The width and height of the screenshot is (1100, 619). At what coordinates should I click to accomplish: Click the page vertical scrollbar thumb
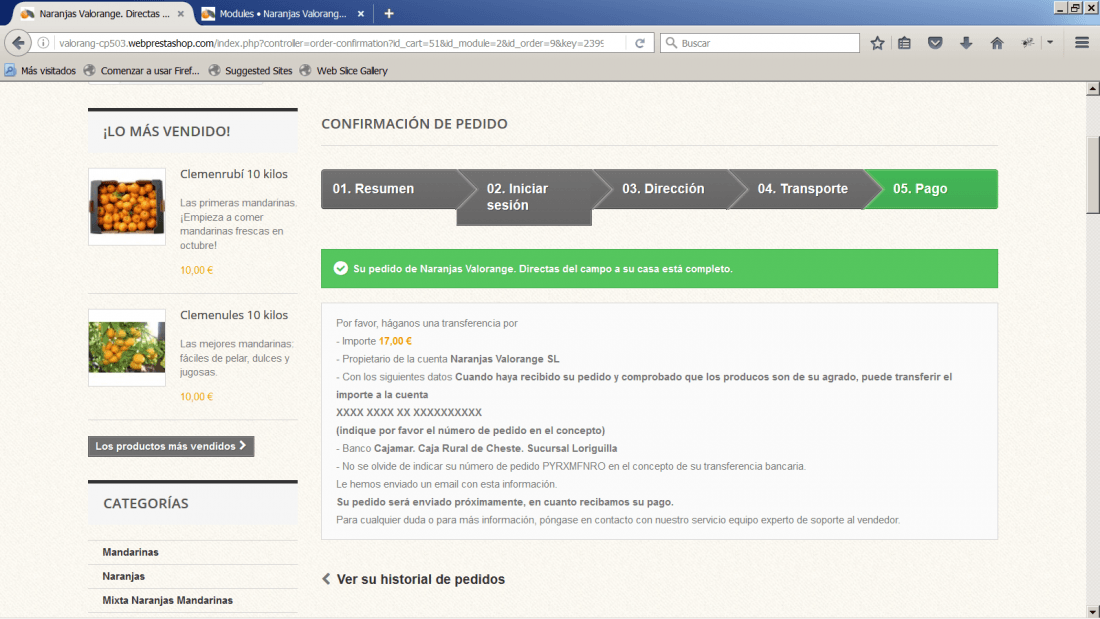pos(1093,175)
